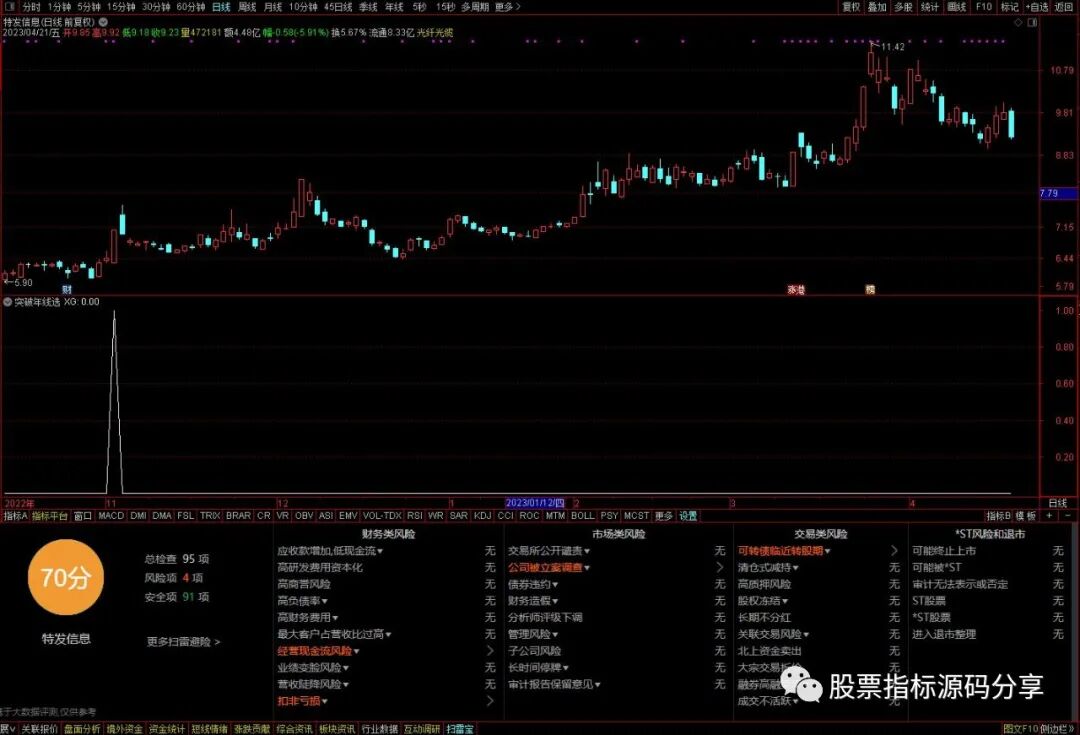Open 更多 indicators on indicator bar
The image size is (1080, 735).
click(x=663, y=515)
